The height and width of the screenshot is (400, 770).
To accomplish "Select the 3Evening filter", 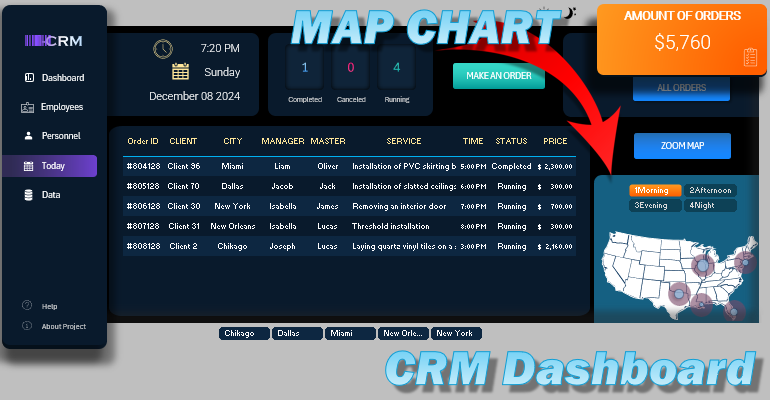I will pos(655,206).
